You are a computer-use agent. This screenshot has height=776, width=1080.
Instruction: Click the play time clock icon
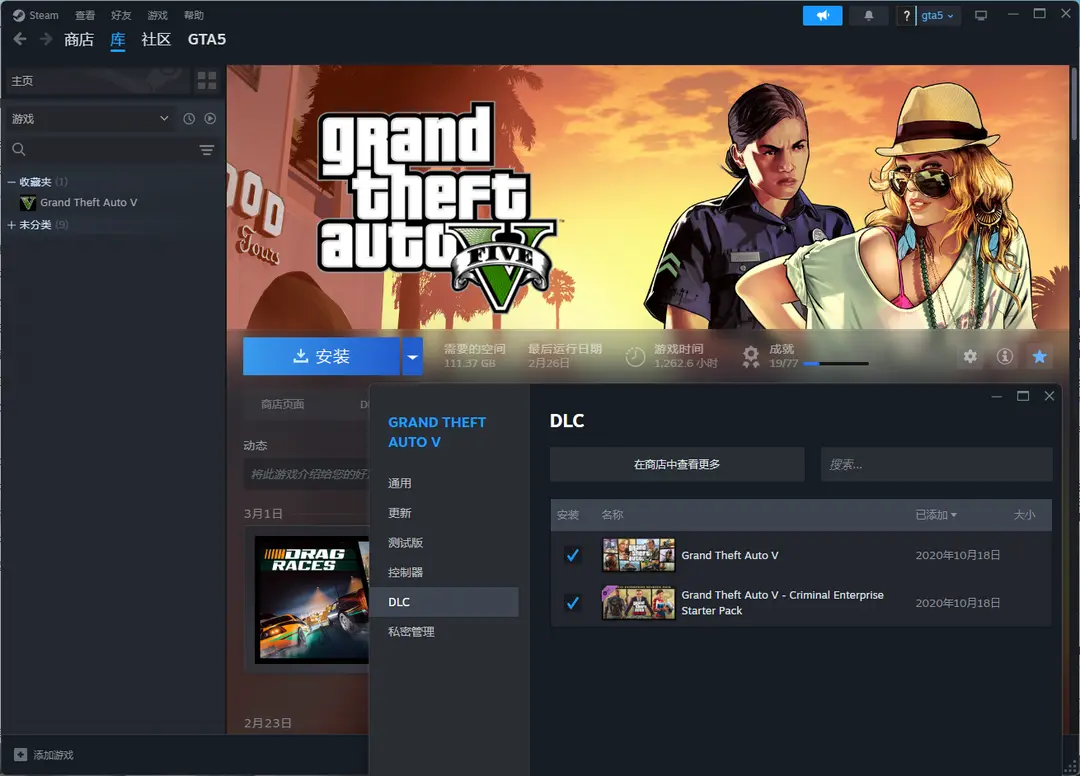point(635,357)
